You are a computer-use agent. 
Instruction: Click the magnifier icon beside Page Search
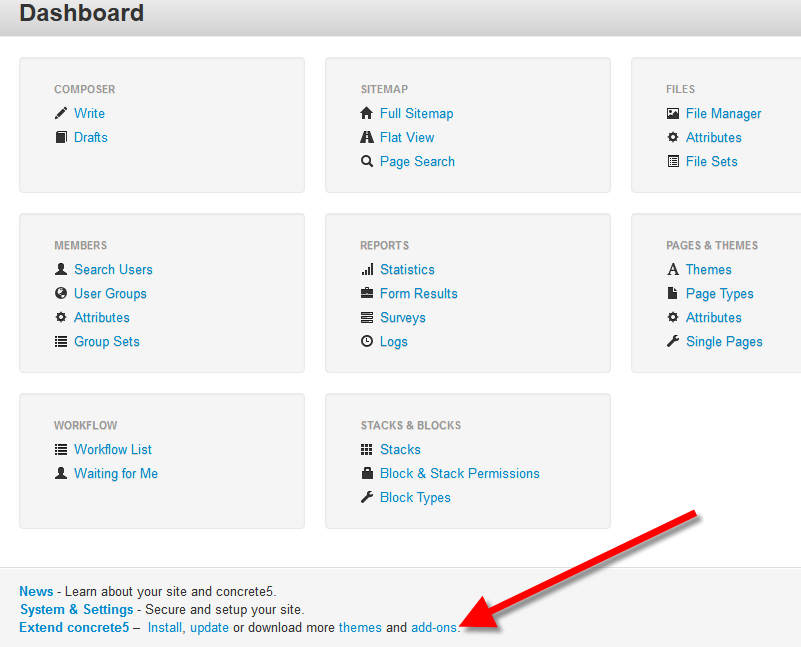367,162
